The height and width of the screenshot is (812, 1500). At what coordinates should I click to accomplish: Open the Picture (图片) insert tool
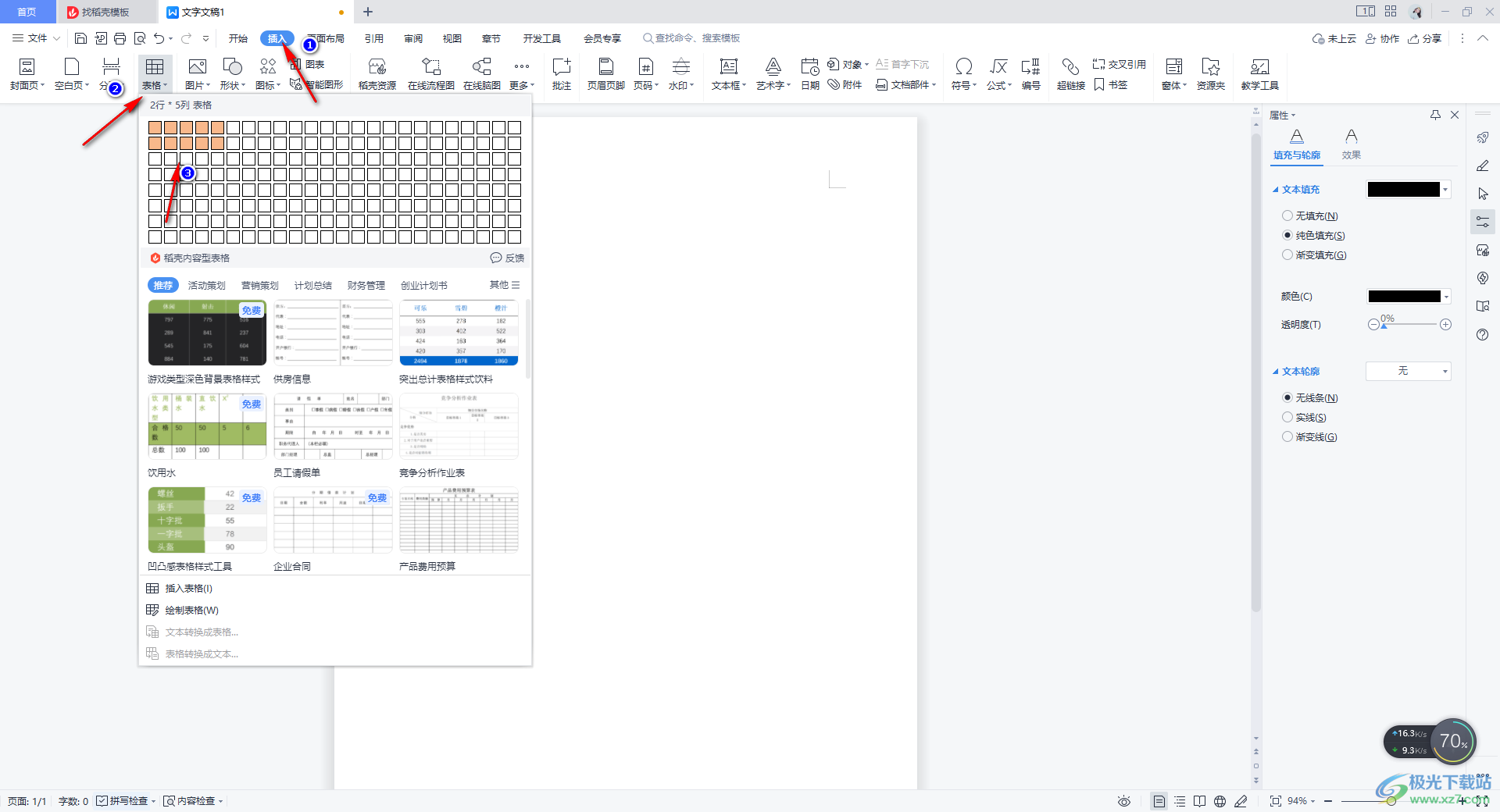pyautogui.click(x=198, y=75)
